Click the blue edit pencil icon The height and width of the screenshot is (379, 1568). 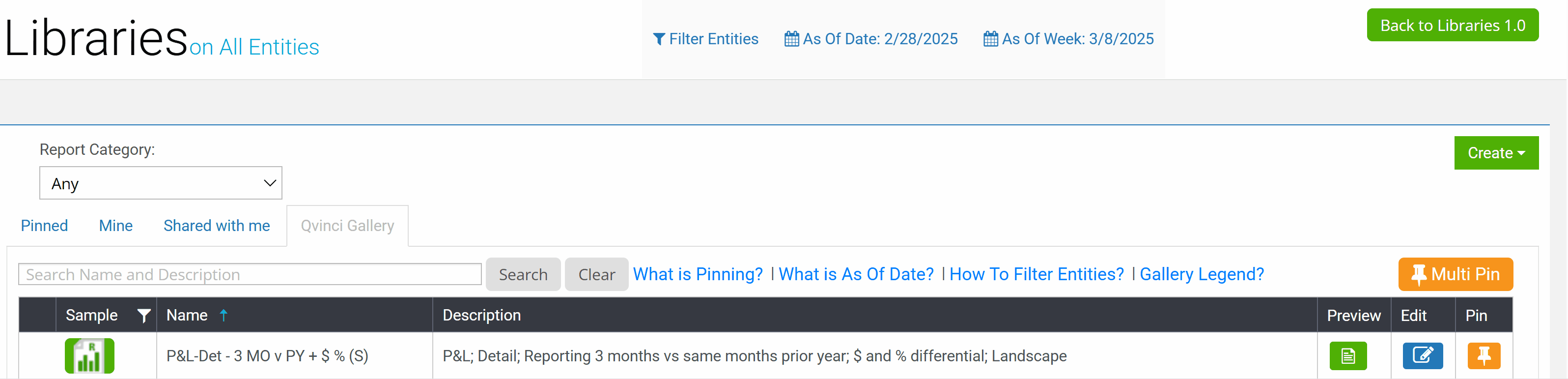pyautogui.click(x=1422, y=356)
